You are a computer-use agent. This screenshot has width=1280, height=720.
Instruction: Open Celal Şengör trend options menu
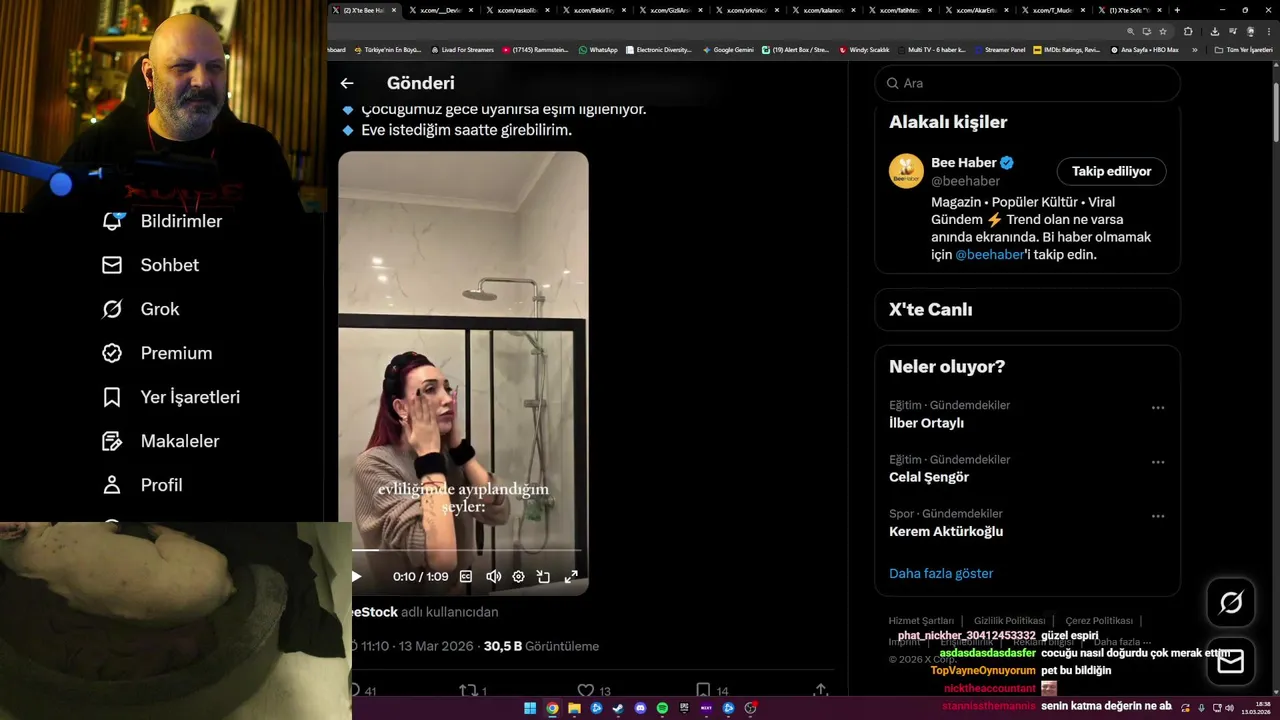tap(1158, 462)
